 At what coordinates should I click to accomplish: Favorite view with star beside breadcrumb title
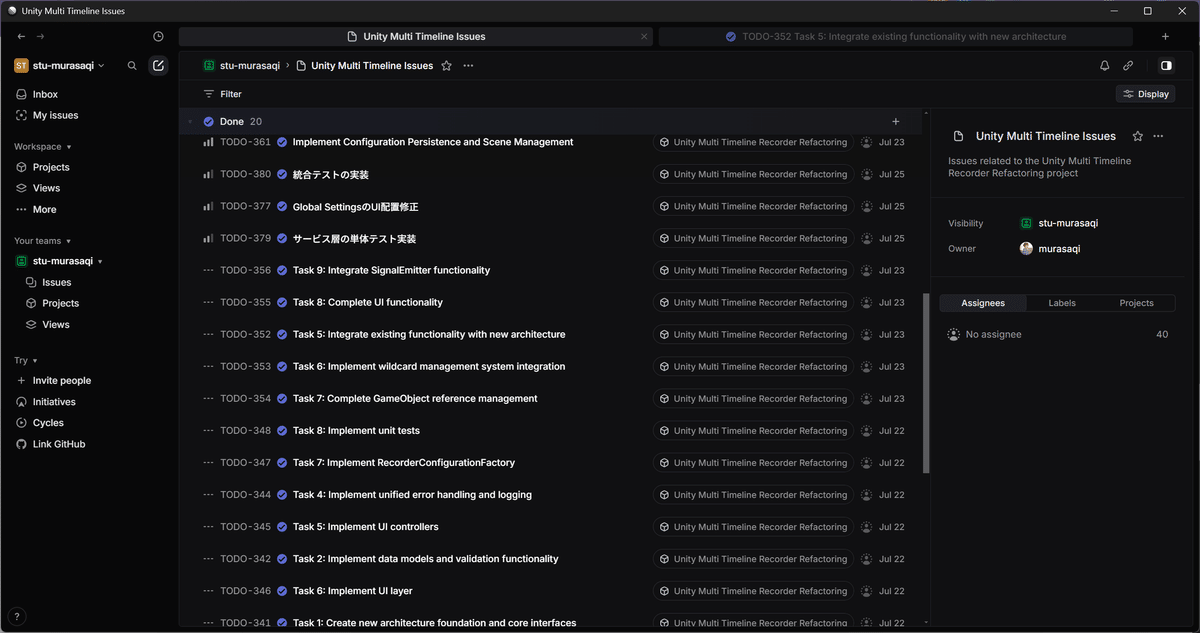click(x=446, y=66)
